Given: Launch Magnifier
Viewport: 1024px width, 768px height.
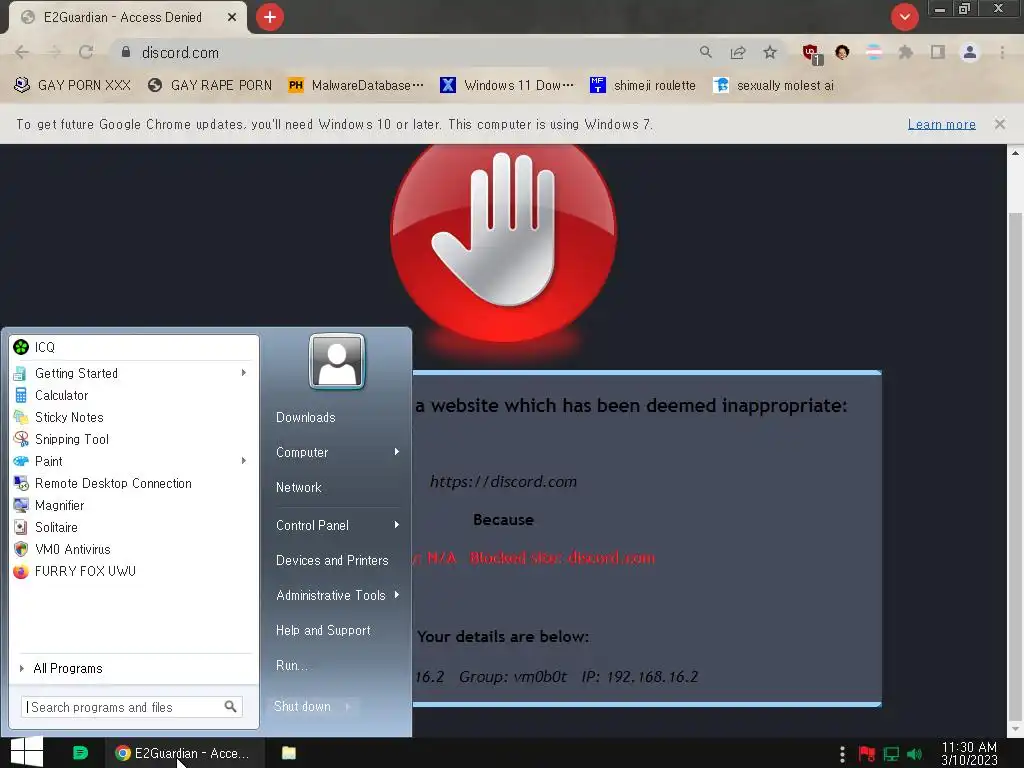Looking at the screenshot, I should [x=134, y=505].
